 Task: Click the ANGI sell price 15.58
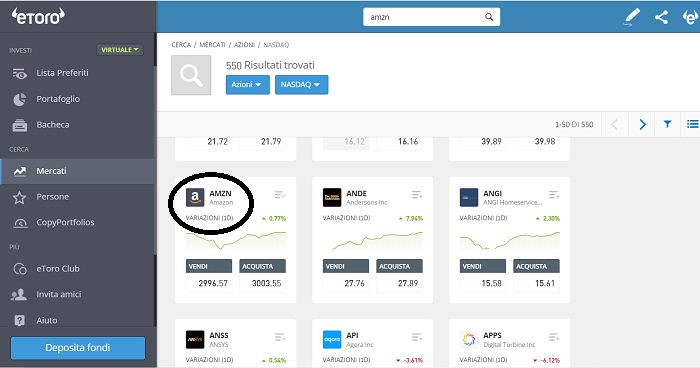coord(492,283)
